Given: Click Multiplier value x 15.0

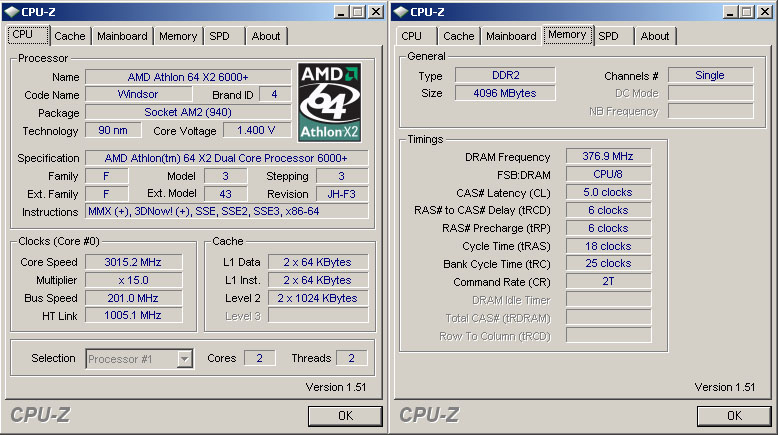Looking at the screenshot, I should tap(133, 280).
